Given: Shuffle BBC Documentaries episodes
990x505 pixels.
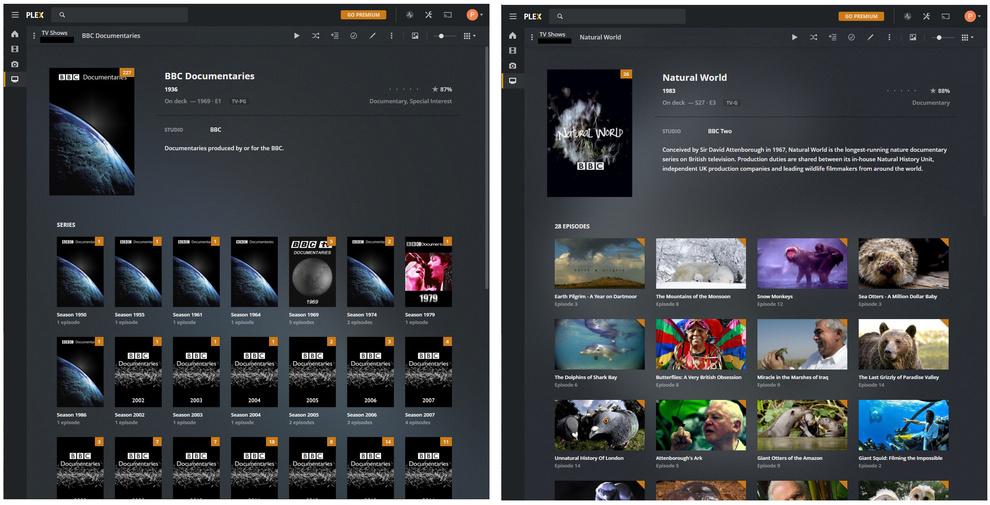Looking at the screenshot, I should pyautogui.click(x=315, y=36).
